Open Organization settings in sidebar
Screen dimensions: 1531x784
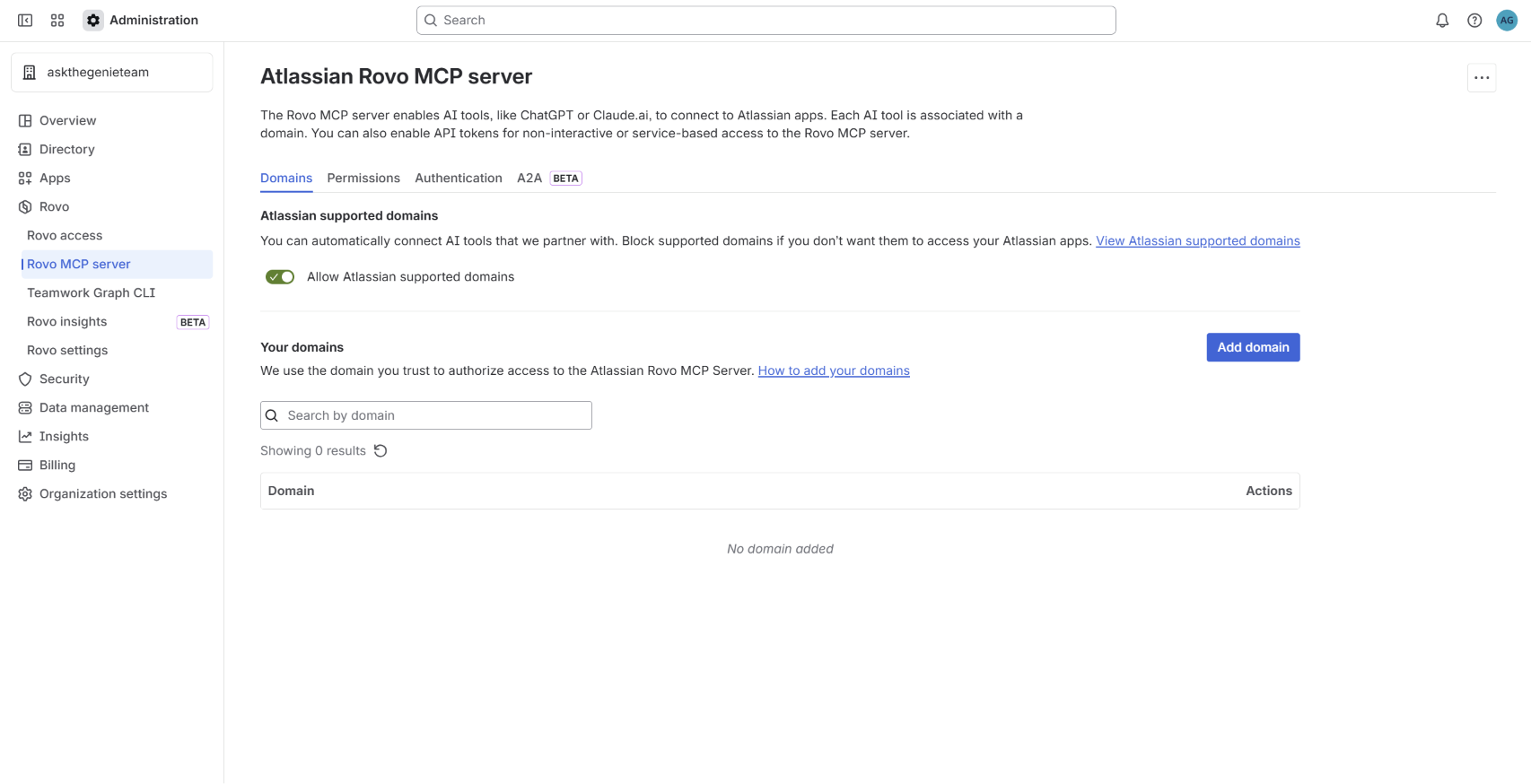coord(112,493)
